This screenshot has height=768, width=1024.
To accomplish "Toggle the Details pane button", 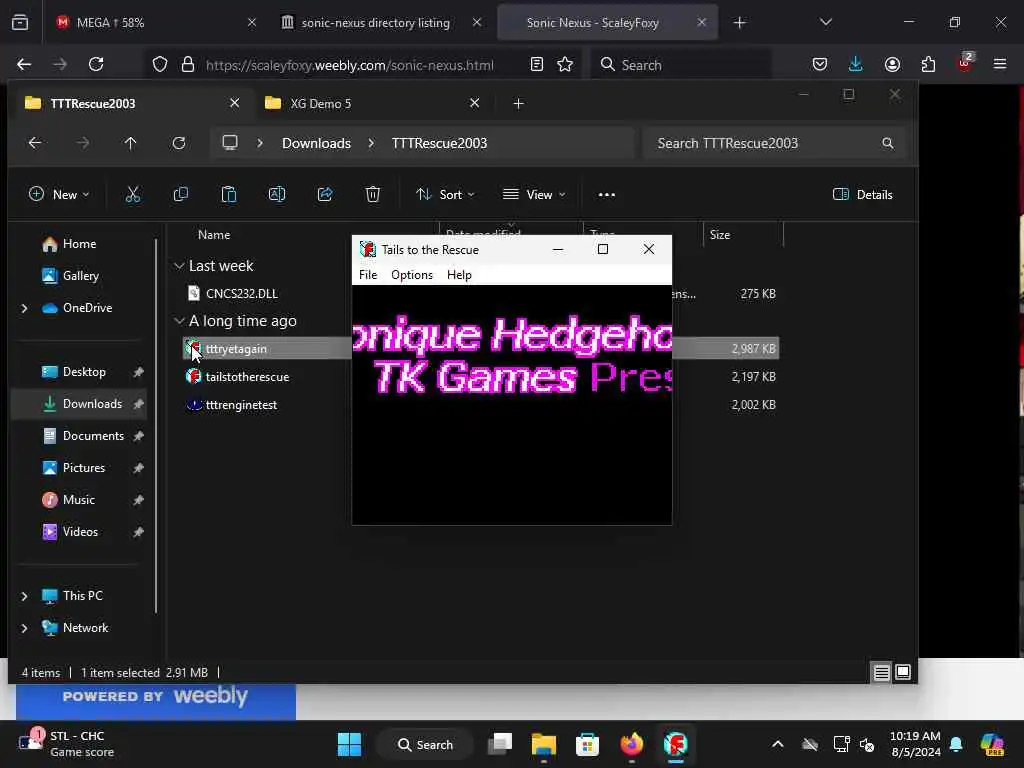I will pyautogui.click(x=863, y=195).
